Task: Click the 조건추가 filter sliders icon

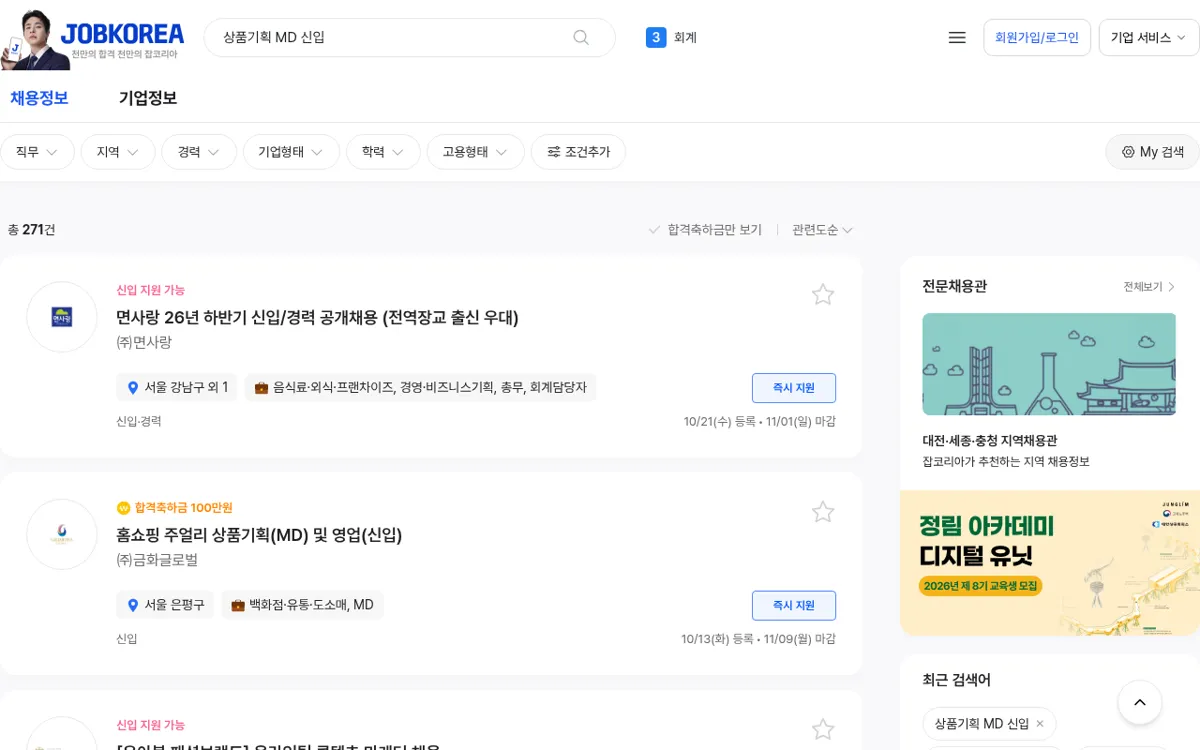Action: pyautogui.click(x=554, y=152)
